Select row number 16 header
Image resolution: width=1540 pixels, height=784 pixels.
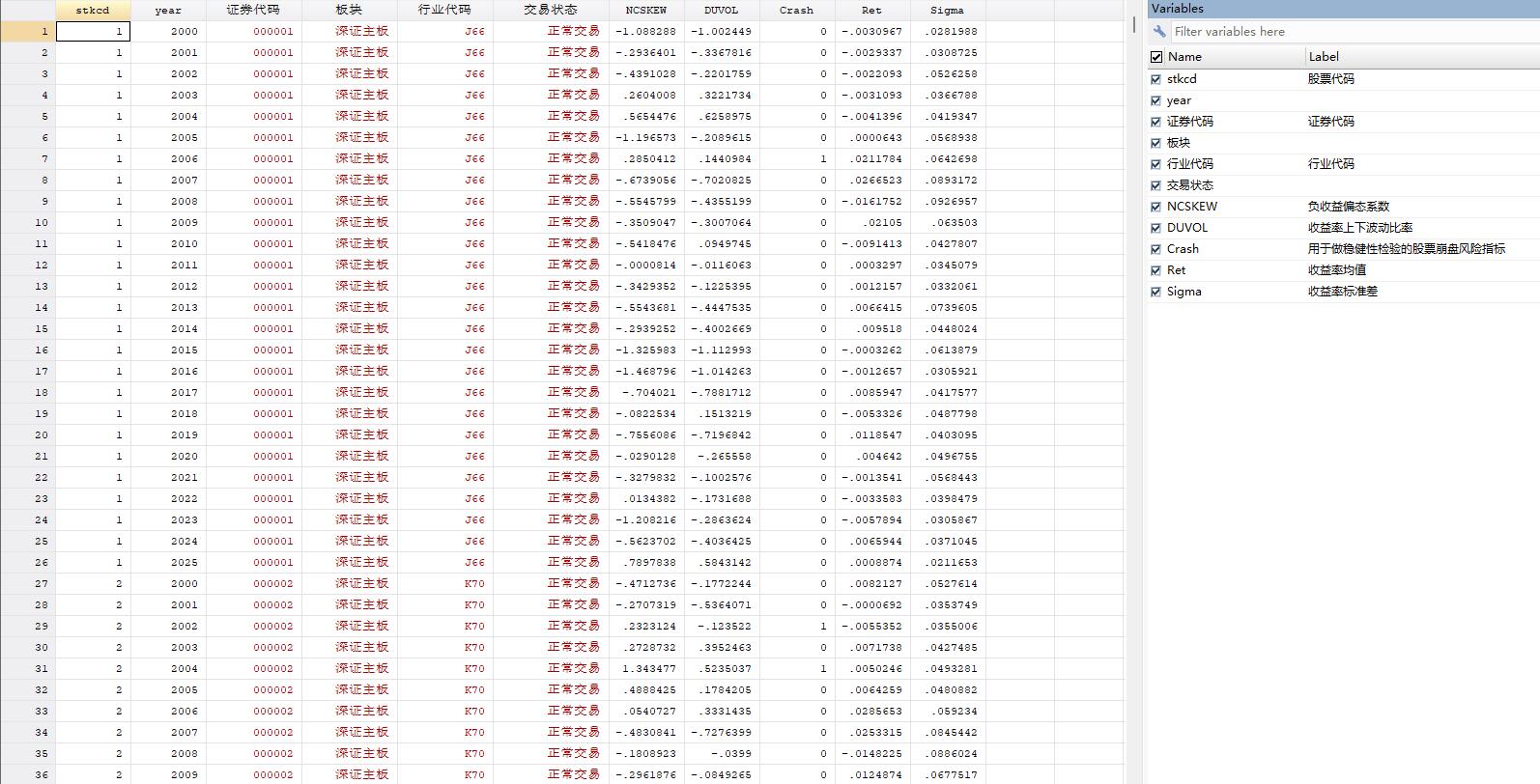point(27,350)
